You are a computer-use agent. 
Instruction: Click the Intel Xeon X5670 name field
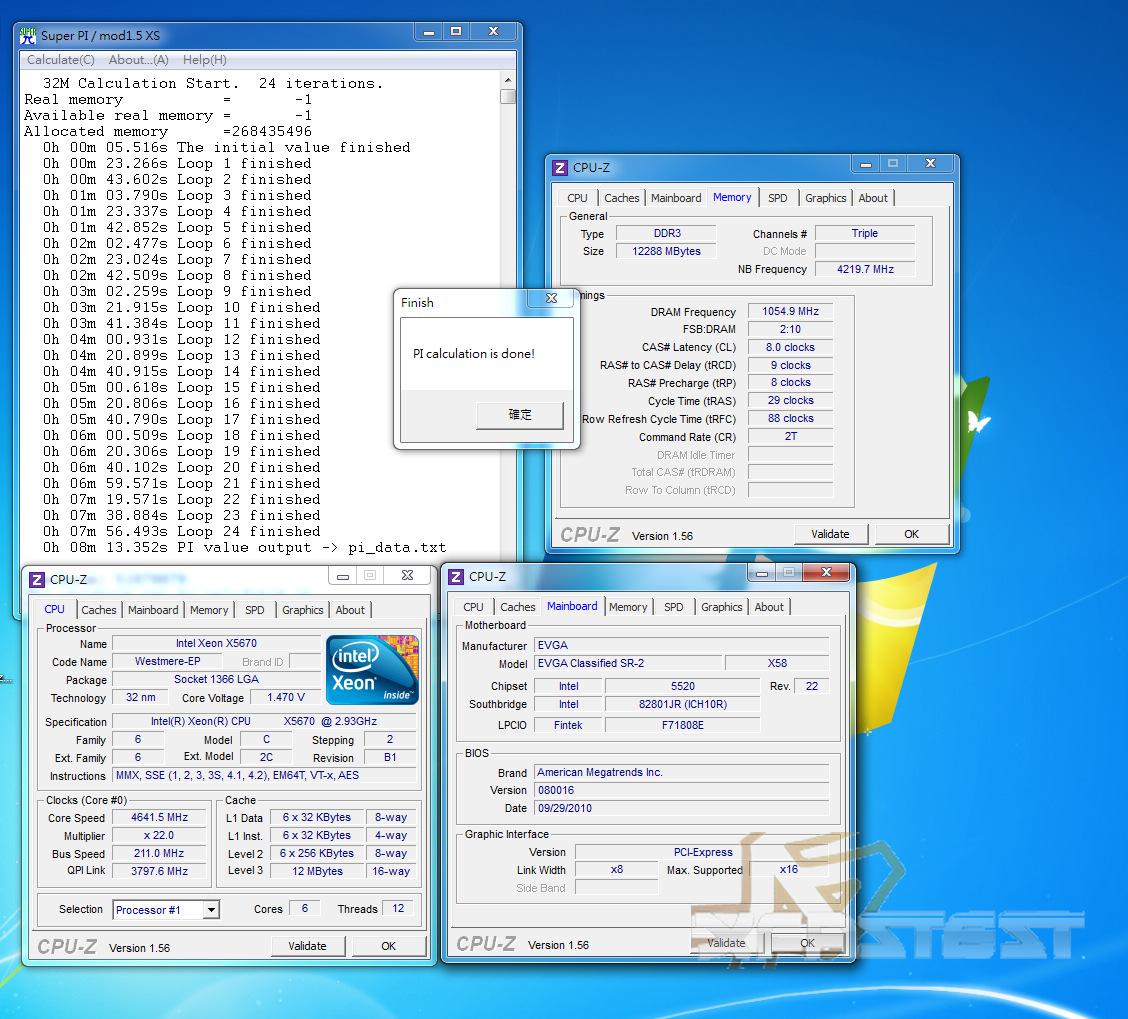217,643
